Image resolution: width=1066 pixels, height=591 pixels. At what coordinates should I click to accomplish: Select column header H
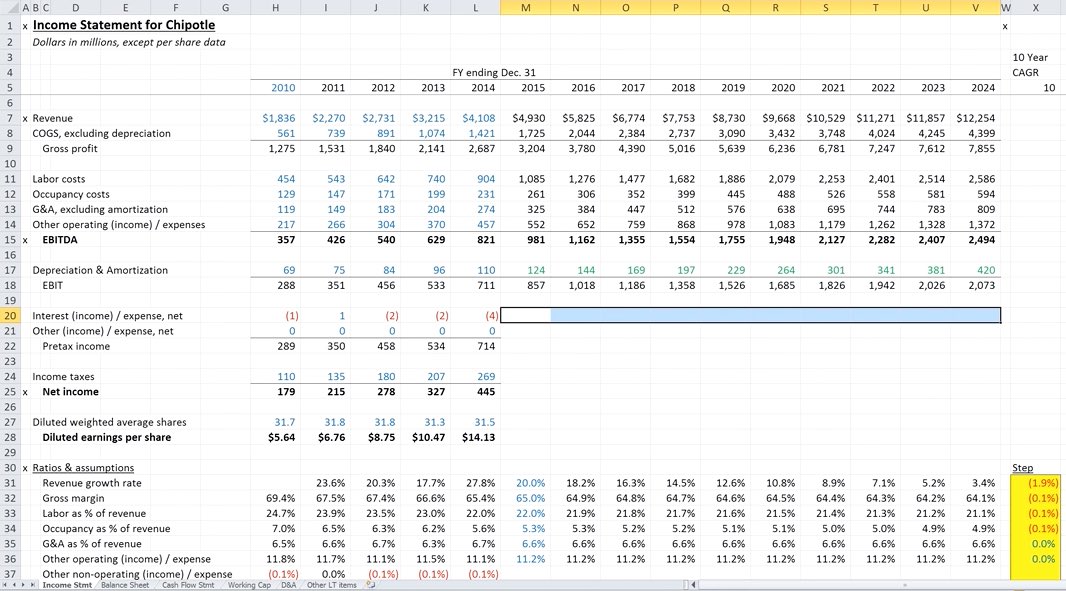tap(275, 7)
